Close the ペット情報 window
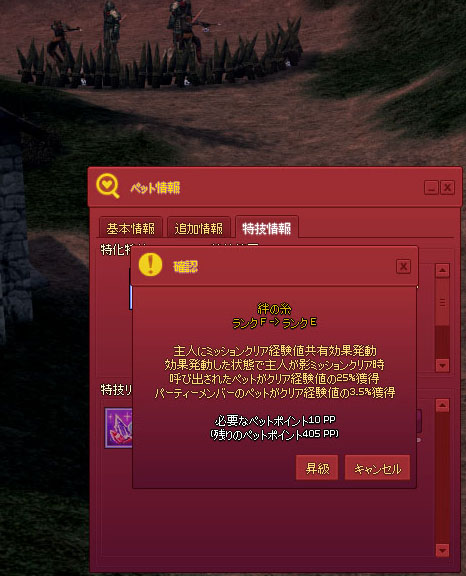This screenshot has height=576, width=466. click(x=448, y=188)
